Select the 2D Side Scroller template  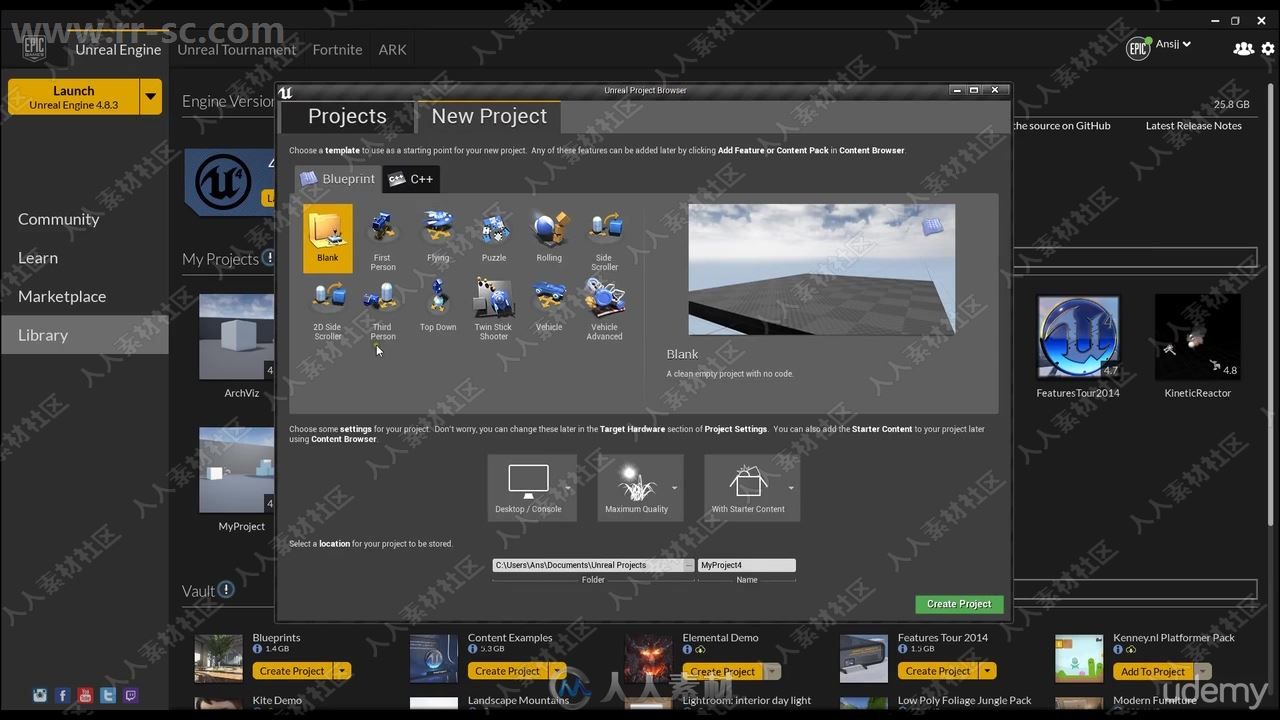click(x=328, y=309)
